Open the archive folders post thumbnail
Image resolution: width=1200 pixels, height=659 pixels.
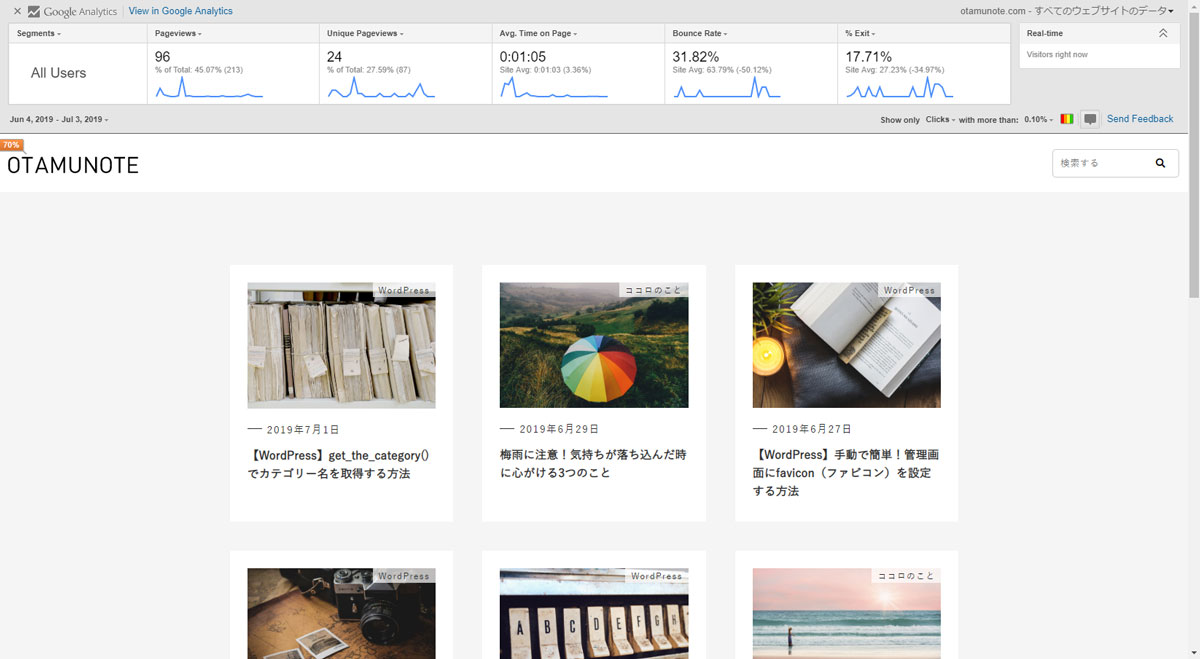click(341, 345)
